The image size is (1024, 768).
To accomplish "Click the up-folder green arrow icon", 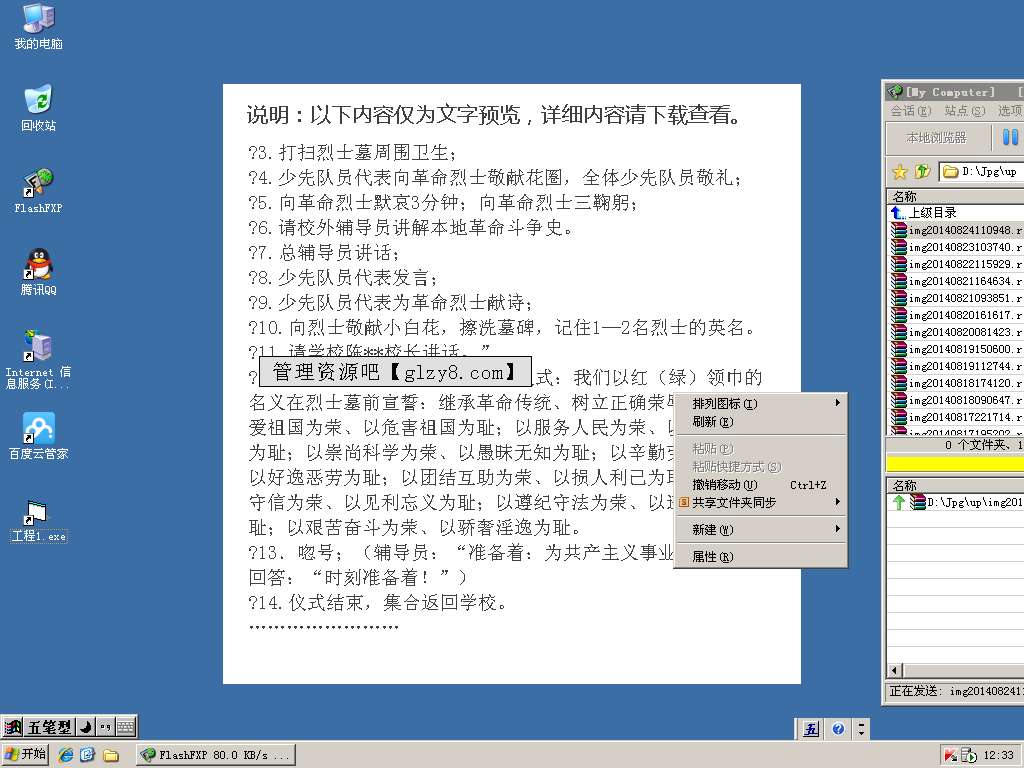I will click(x=922, y=172).
